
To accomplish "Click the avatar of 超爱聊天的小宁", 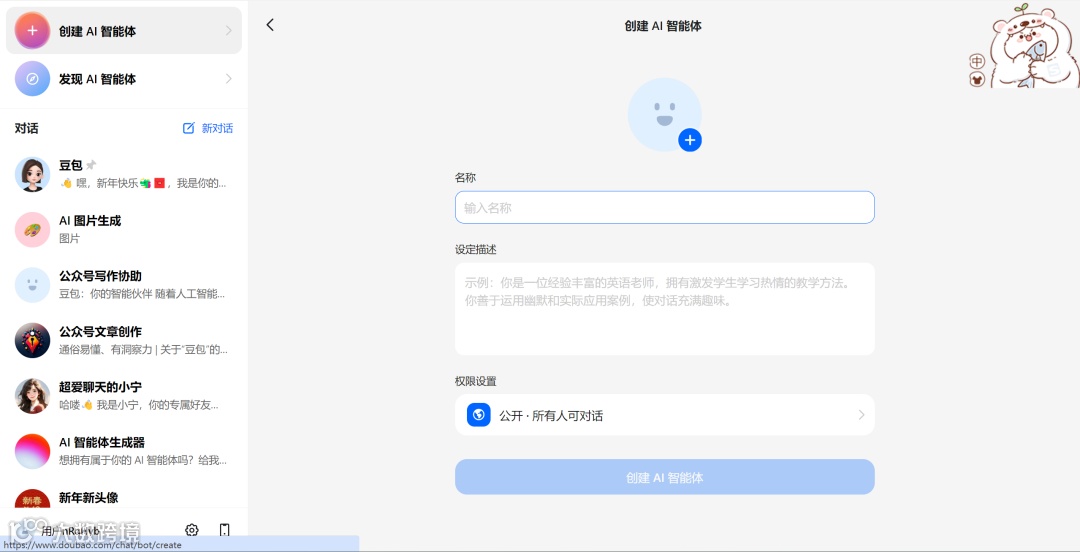I will tap(32, 396).
